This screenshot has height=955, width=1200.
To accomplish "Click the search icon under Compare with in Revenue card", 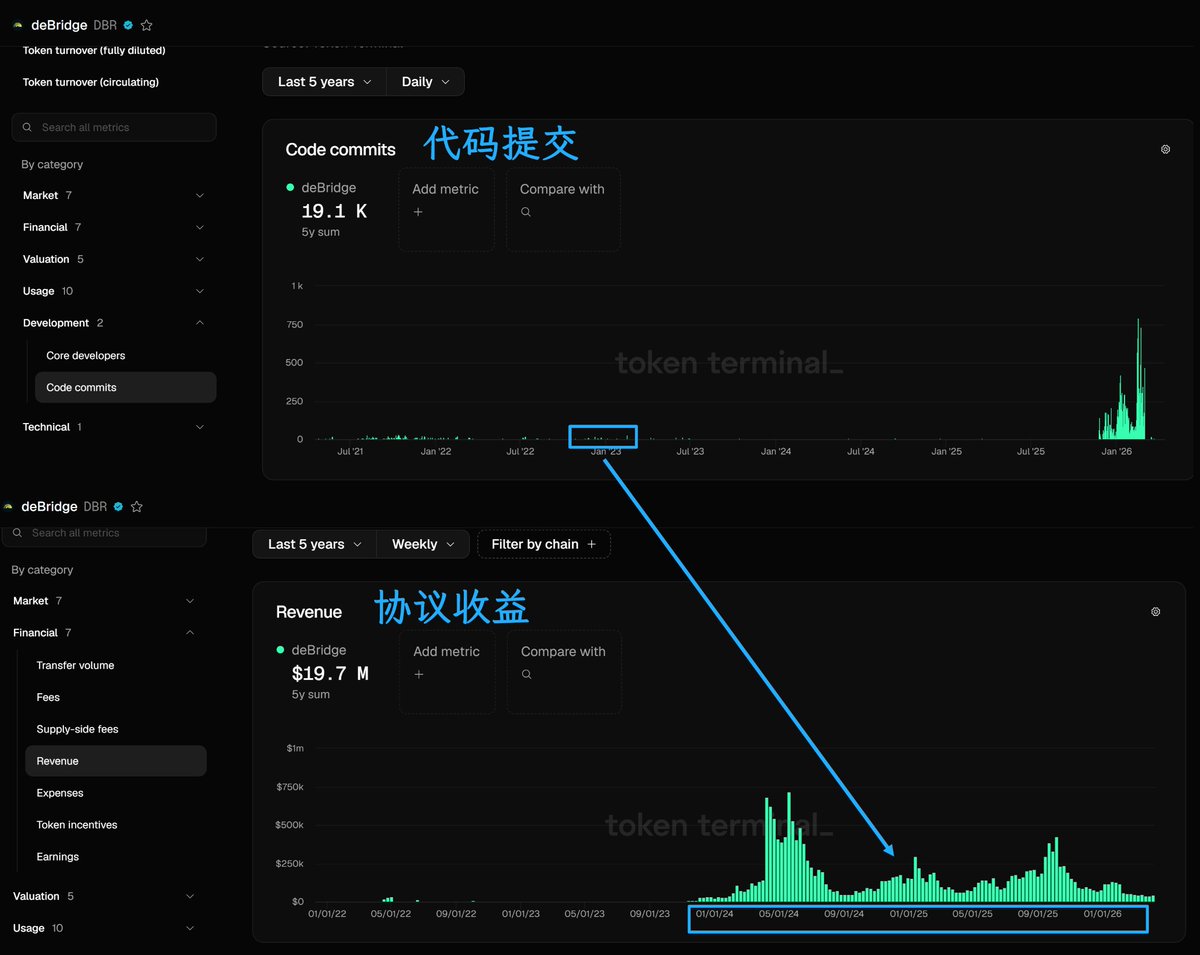I will click(x=526, y=674).
